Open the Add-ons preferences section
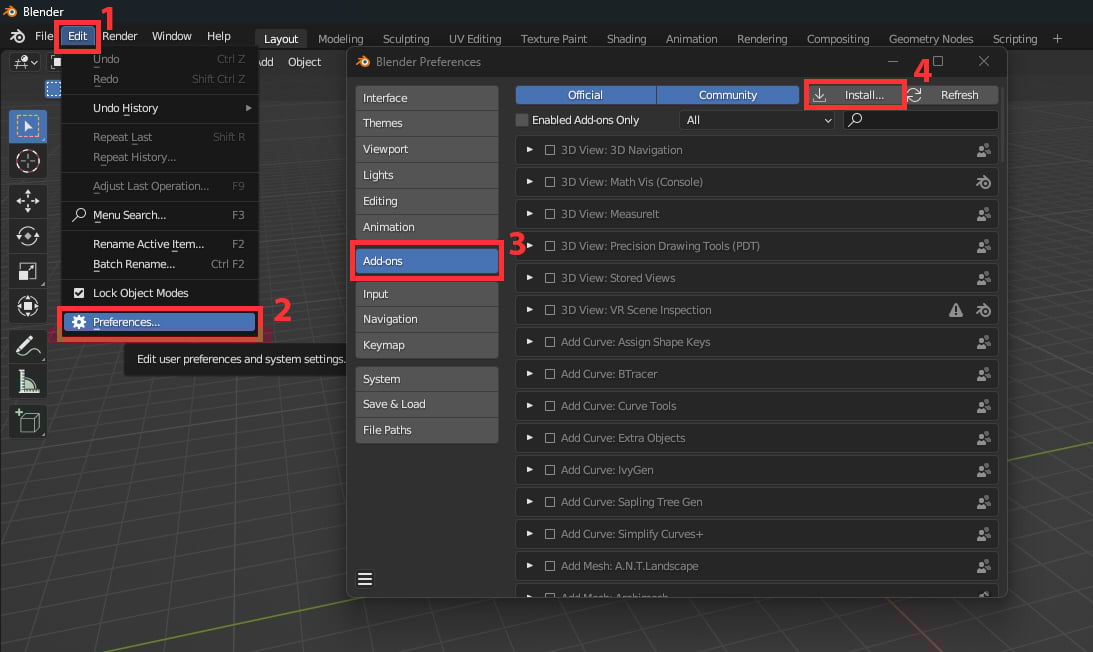This screenshot has height=652, width=1093. [427, 261]
